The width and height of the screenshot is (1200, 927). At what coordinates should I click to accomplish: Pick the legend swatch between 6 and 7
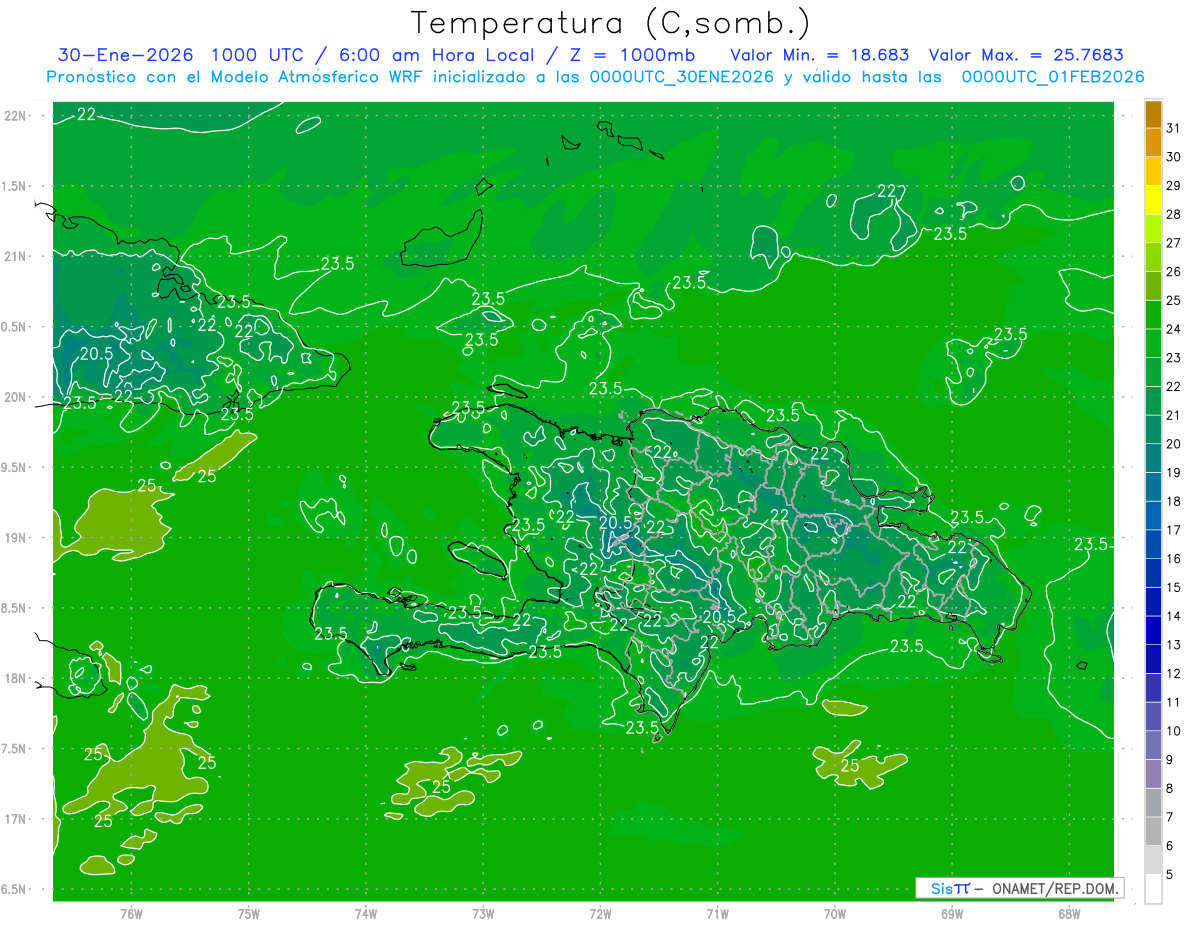point(1153,832)
